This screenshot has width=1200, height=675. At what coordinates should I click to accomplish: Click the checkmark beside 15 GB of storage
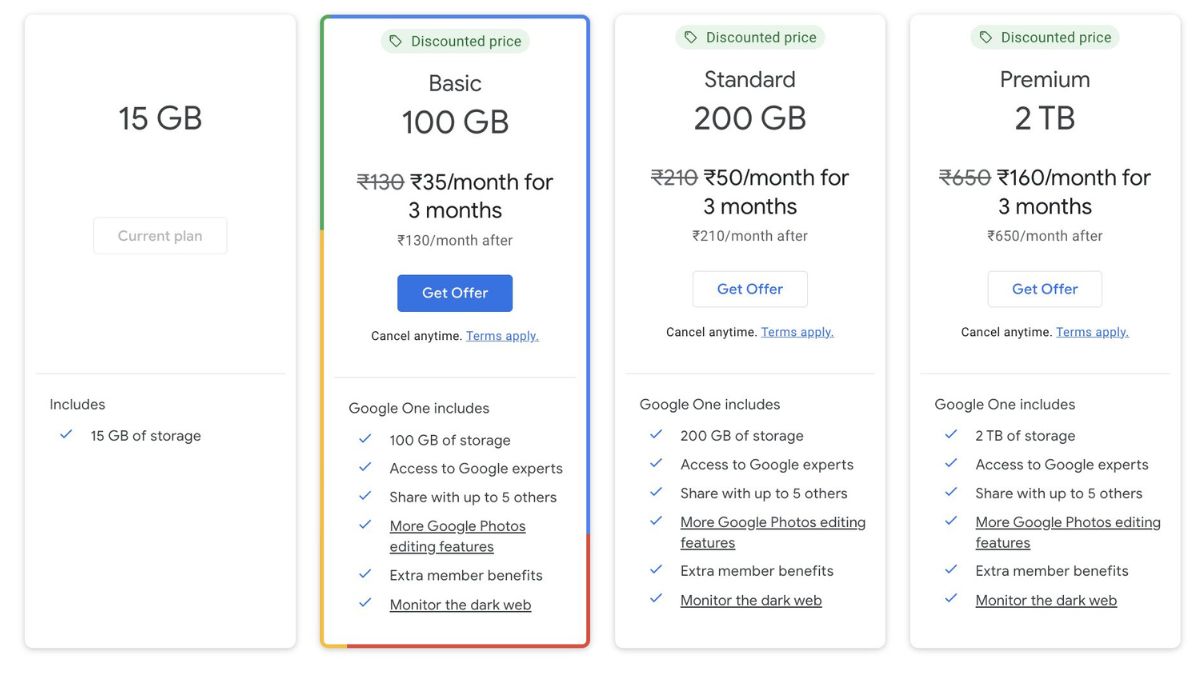66,435
